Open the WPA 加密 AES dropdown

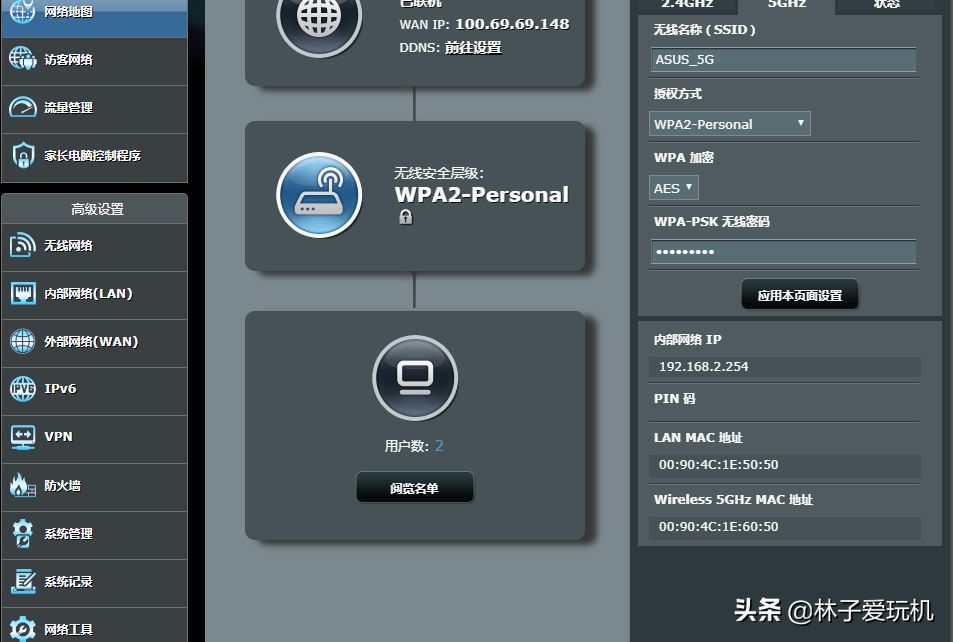(x=674, y=188)
